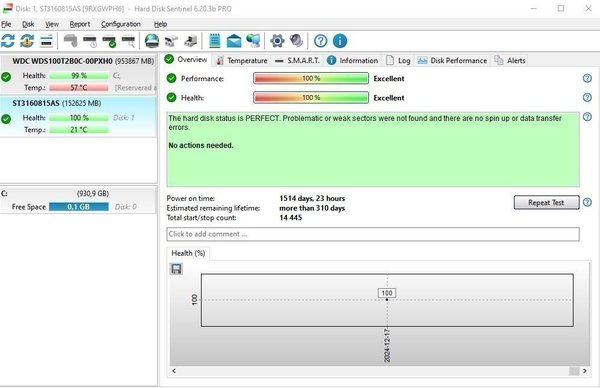Click the refresh icon with gold center
The width and height of the screenshot is (600, 388).
point(27,41)
